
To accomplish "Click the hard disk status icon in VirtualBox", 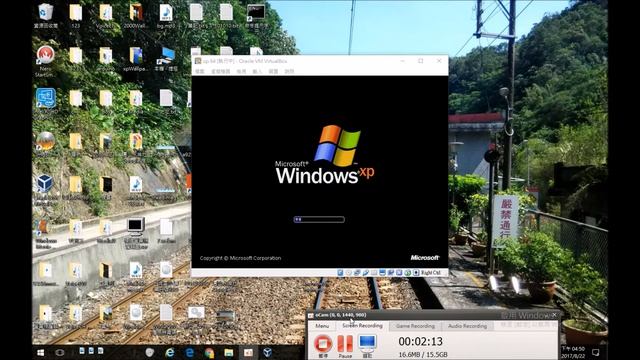I will coord(340,273).
